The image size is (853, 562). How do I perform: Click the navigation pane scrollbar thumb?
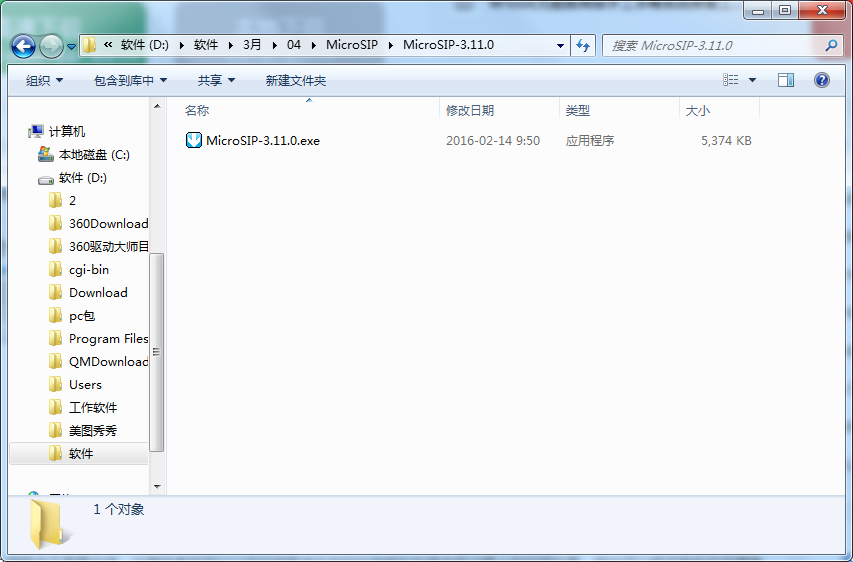pos(157,352)
